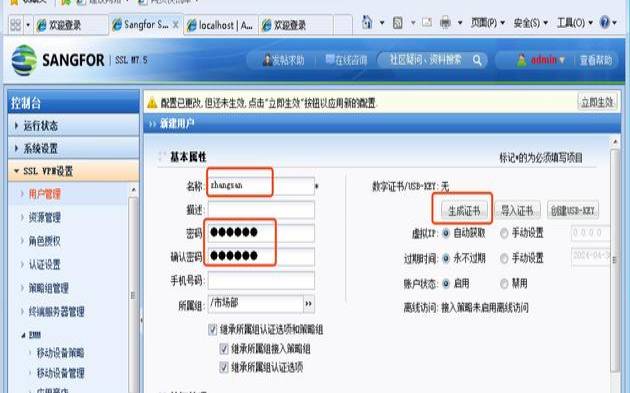Click the browser Home icon
Screen dimensions: 630x393
367,22
